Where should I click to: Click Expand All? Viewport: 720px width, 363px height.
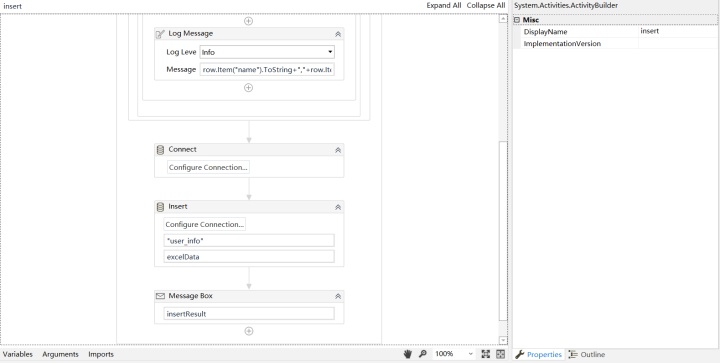click(444, 6)
